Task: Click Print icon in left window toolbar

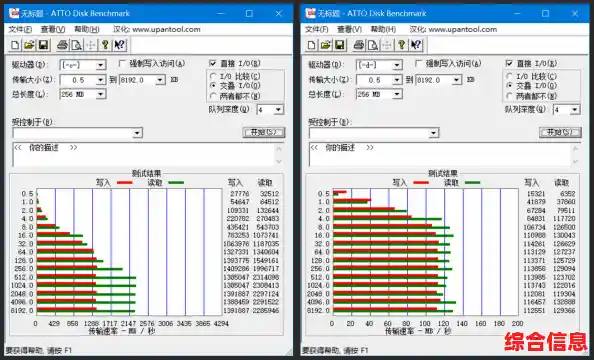Action: click(x=62, y=45)
